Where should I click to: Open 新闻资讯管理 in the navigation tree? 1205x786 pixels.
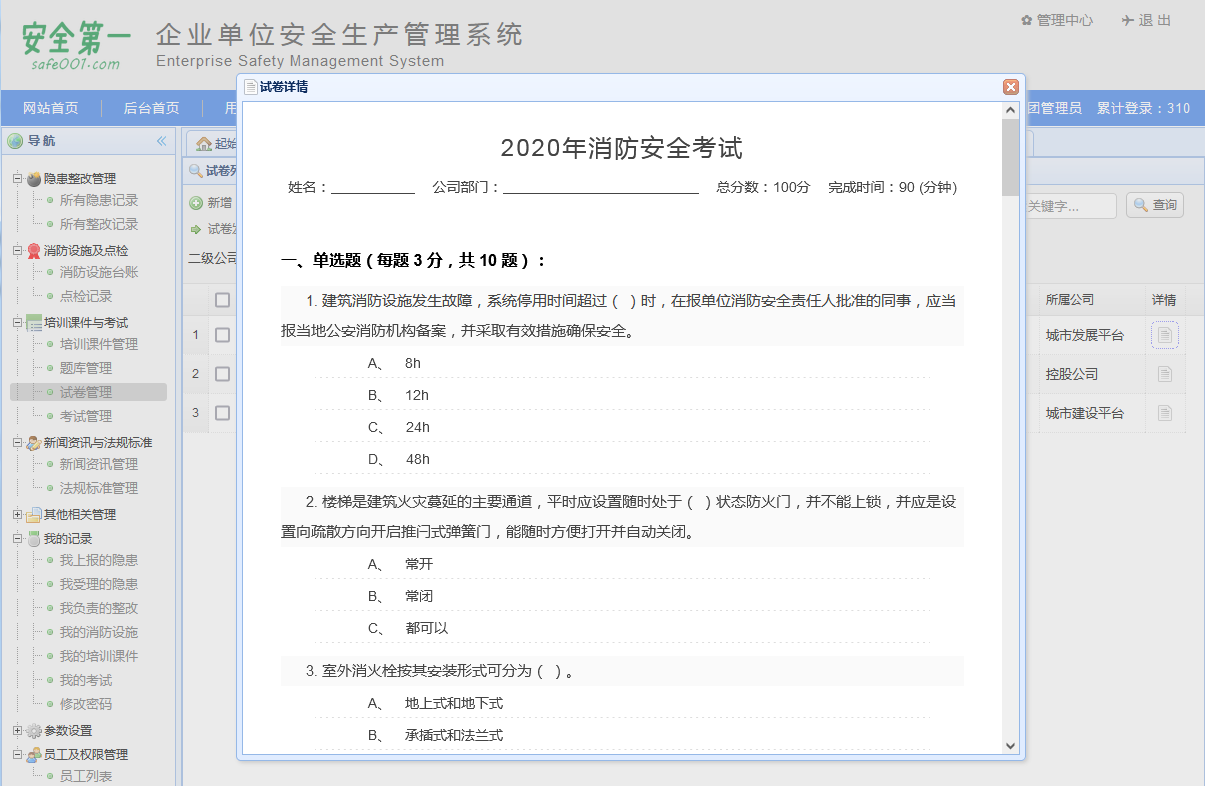pos(99,464)
